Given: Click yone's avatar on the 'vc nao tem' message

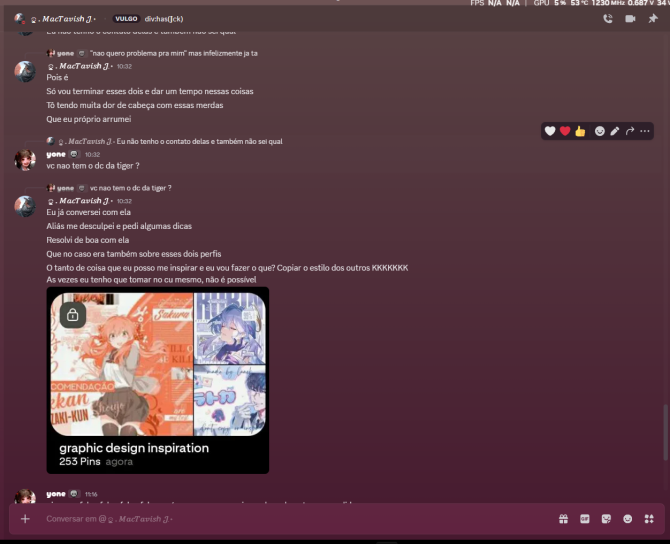Looking at the screenshot, I should 25,160.
